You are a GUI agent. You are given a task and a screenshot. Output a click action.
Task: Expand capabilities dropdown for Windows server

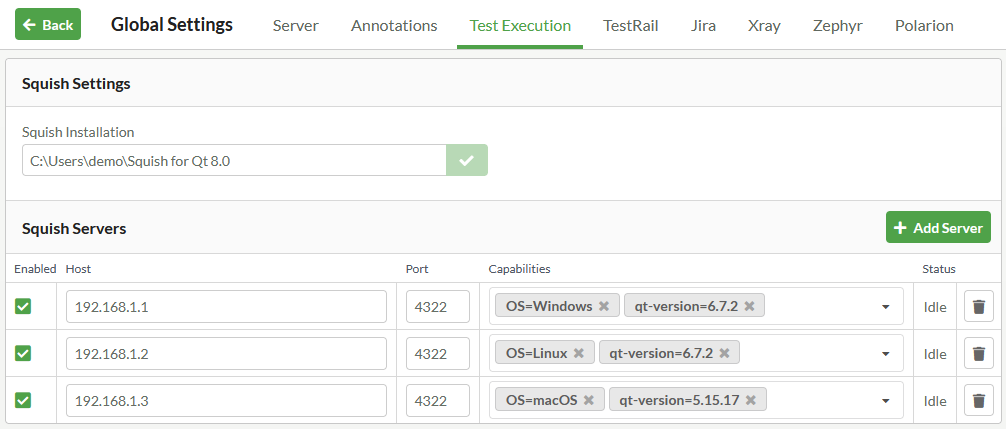tap(885, 307)
